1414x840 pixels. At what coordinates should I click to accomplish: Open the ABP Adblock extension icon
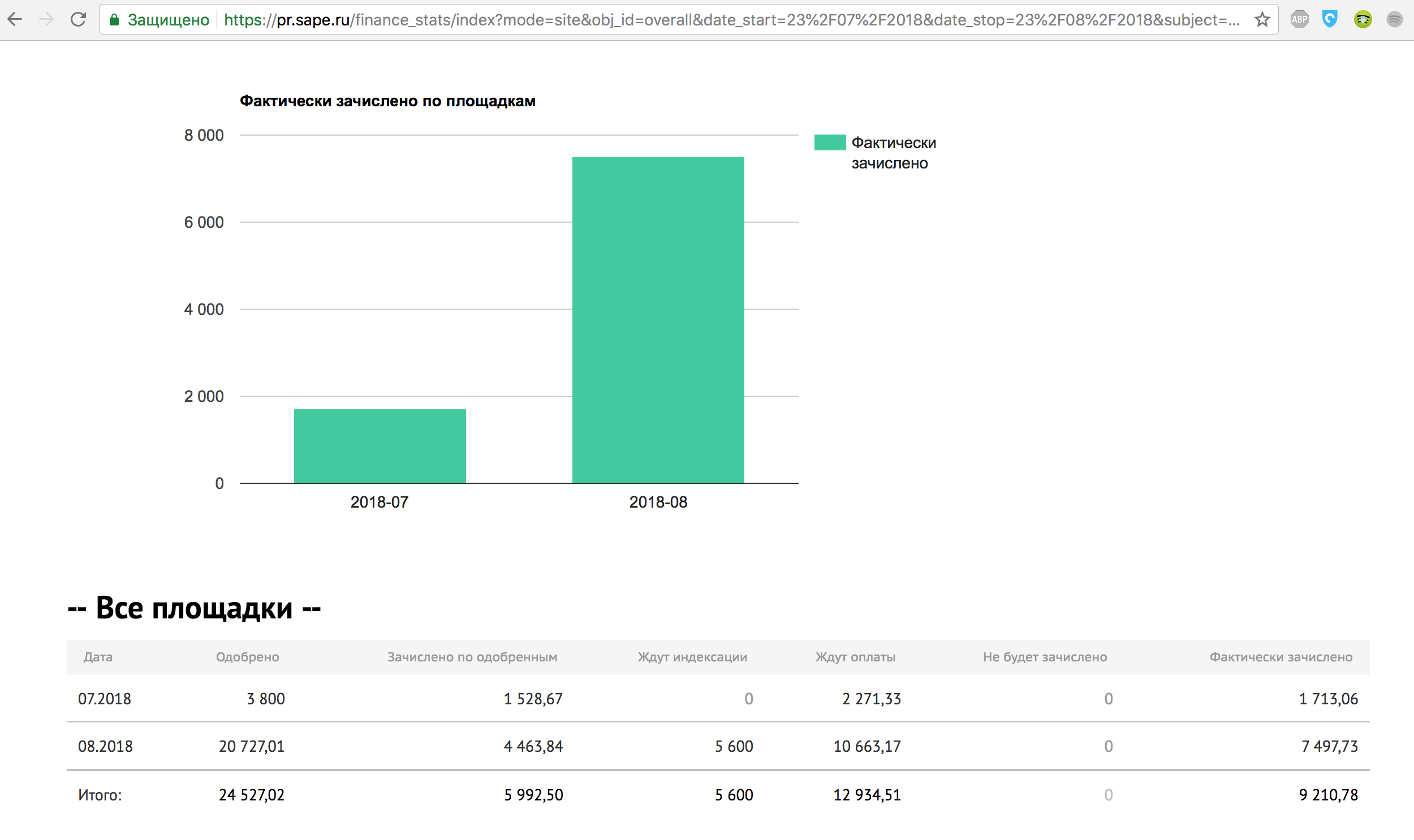click(x=1299, y=20)
